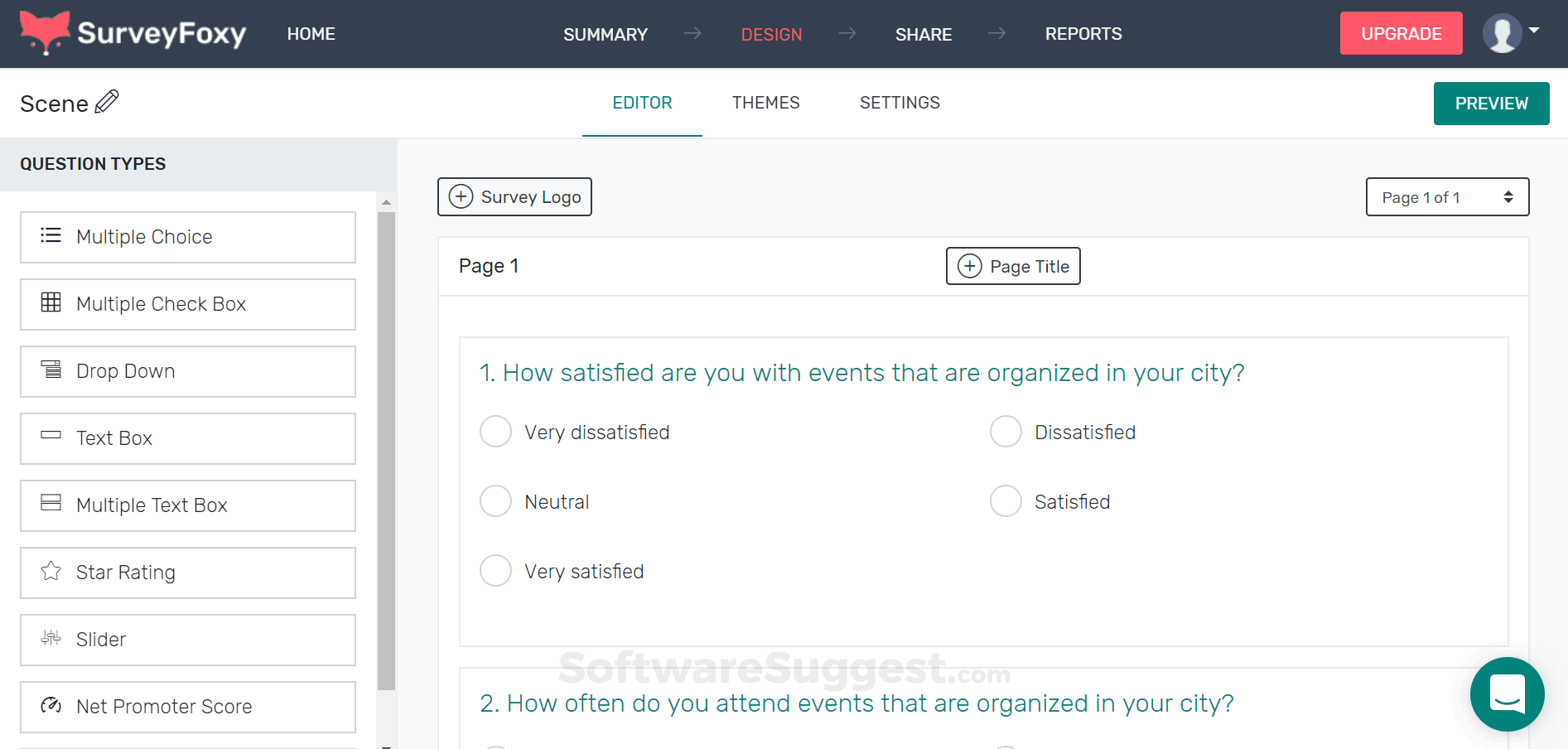1568x749 pixels.
Task: Select the Neutral radio option
Action: click(495, 501)
